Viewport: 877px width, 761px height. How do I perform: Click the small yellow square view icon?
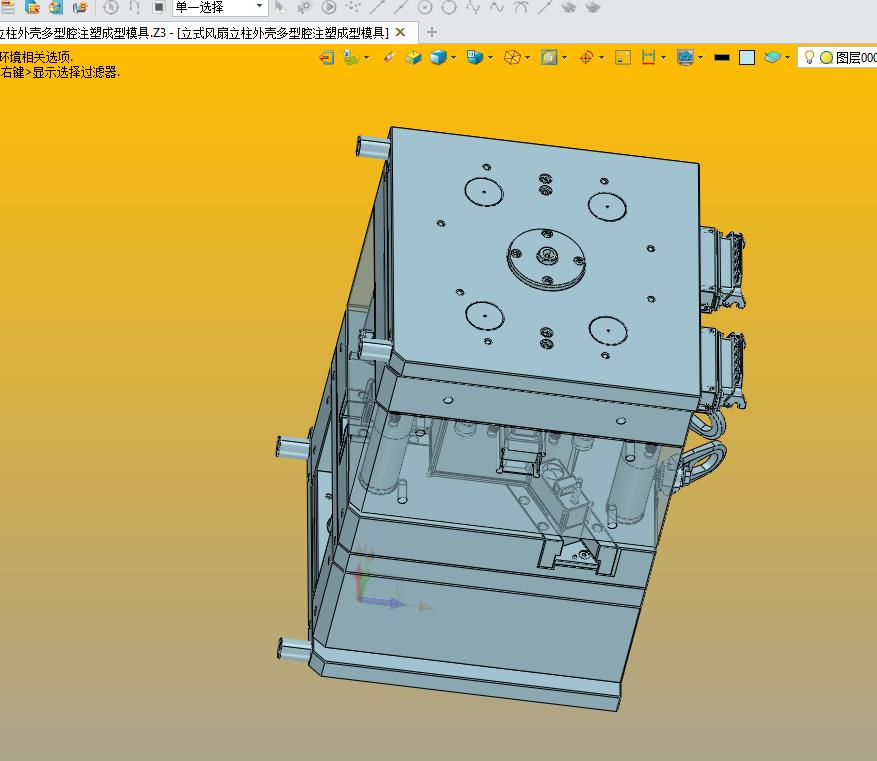pyautogui.click(x=622, y=58)
